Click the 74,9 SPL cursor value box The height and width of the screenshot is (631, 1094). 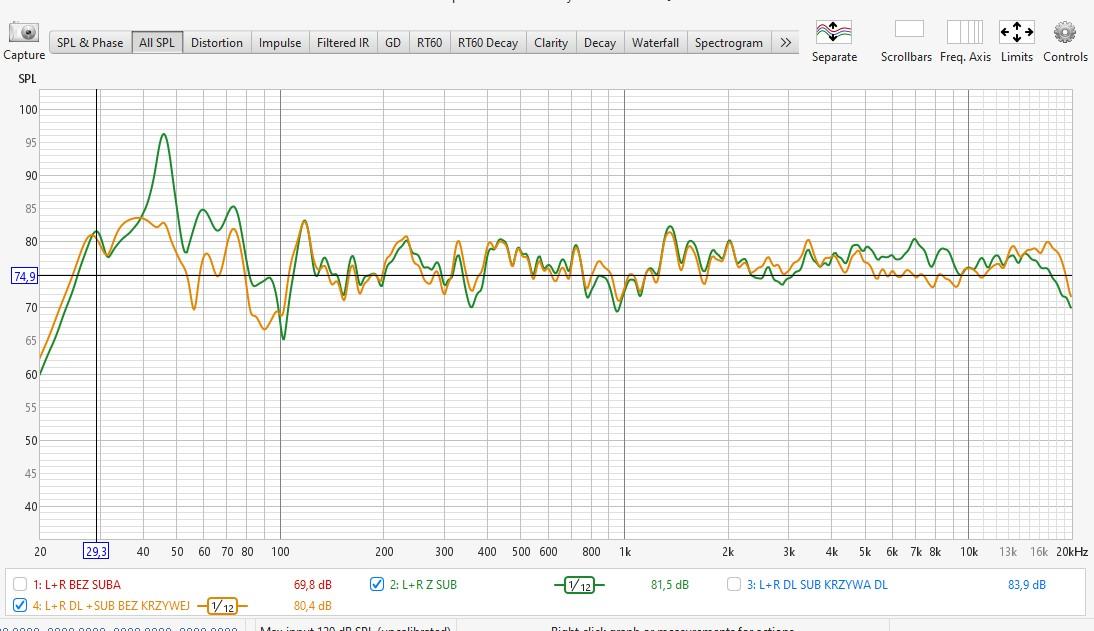25,276
